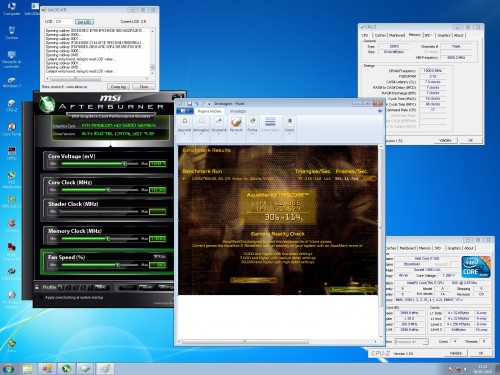Click the volume speaker tray icon
The height and width of the screenshot is (375, 500).
tap(465, 369)
